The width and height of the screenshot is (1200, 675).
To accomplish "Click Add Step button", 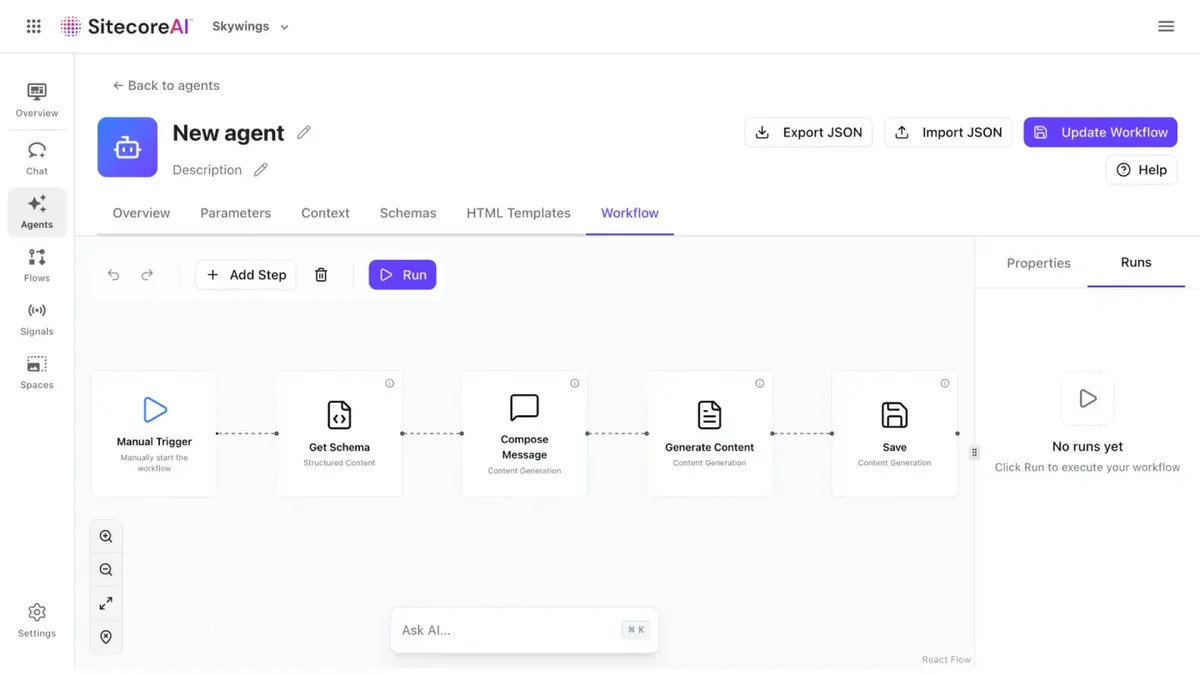I will [246, 275].
